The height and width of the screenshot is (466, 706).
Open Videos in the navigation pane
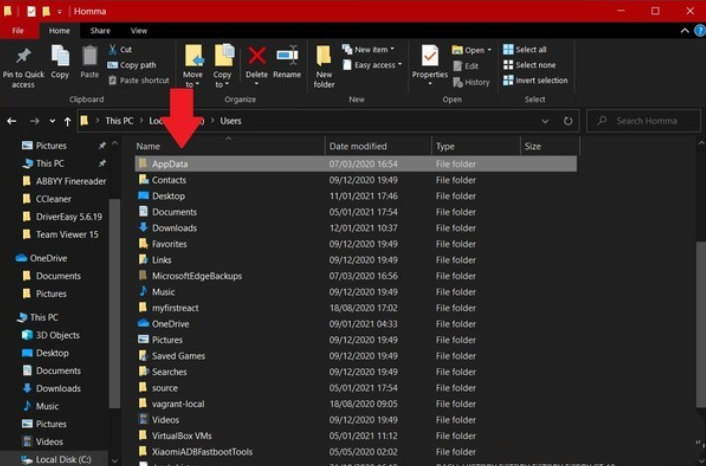click(43, 442)
